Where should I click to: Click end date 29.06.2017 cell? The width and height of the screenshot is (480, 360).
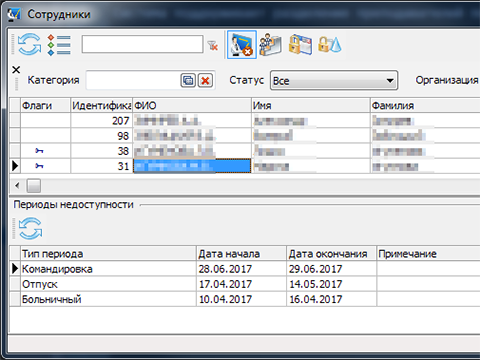331,269
